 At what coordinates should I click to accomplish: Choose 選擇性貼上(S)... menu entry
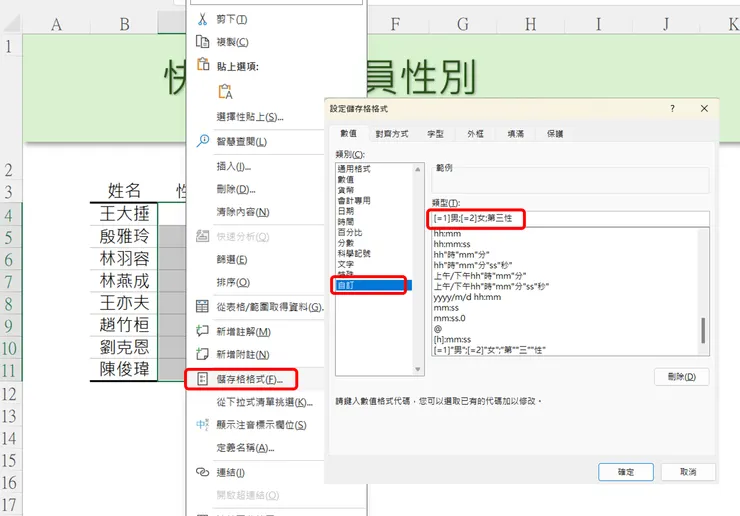click(x=250, y=117)
